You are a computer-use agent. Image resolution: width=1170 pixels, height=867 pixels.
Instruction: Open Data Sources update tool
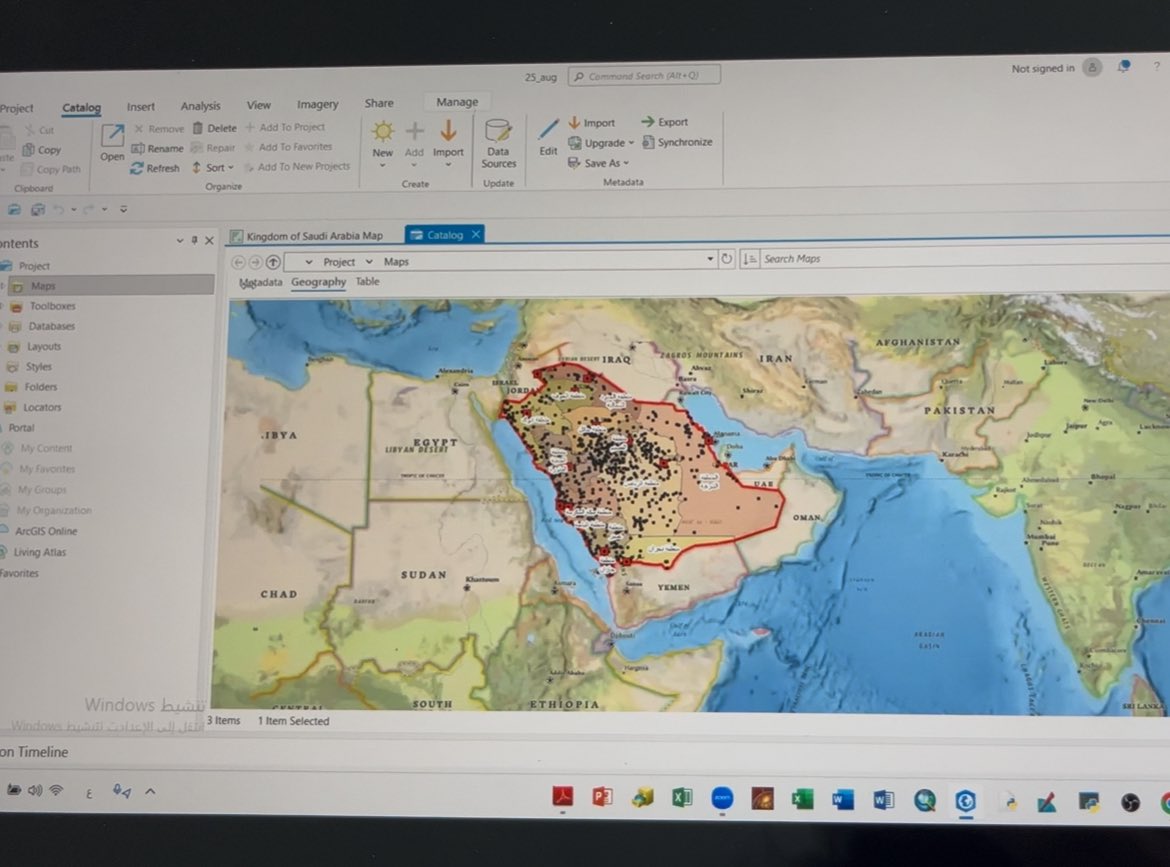pyautogui.click(x=498, y=144)
